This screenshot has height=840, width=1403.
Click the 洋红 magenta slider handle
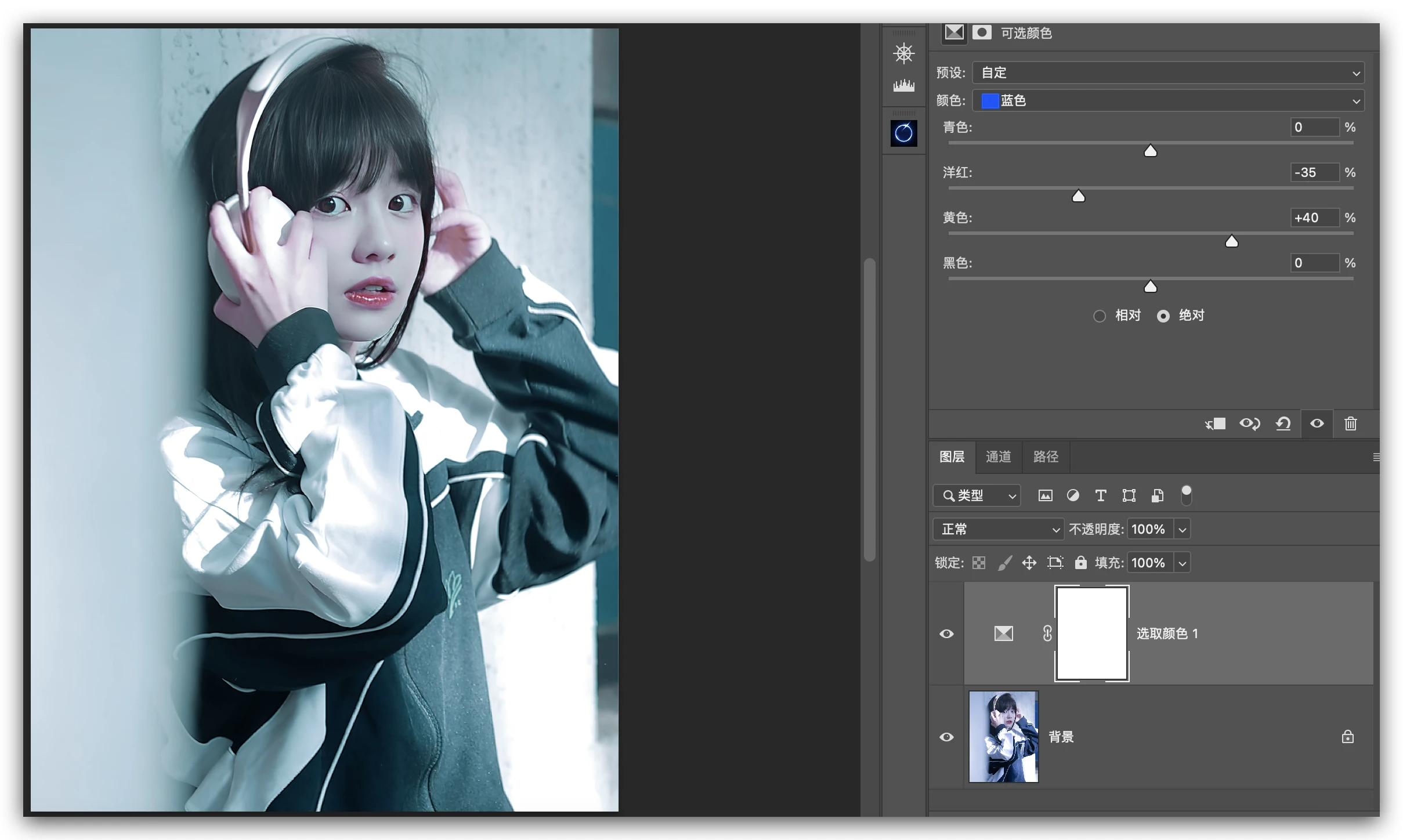(x=1078, y=197)
